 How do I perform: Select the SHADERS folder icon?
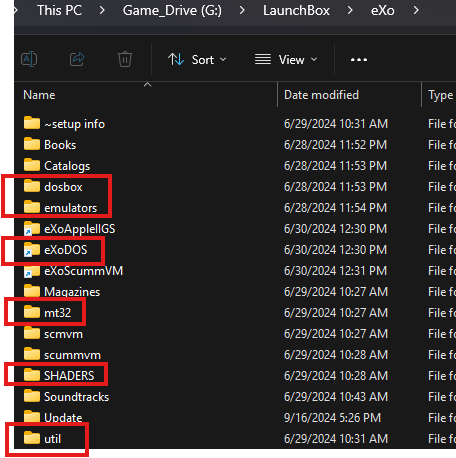click(x=32, y=375)
